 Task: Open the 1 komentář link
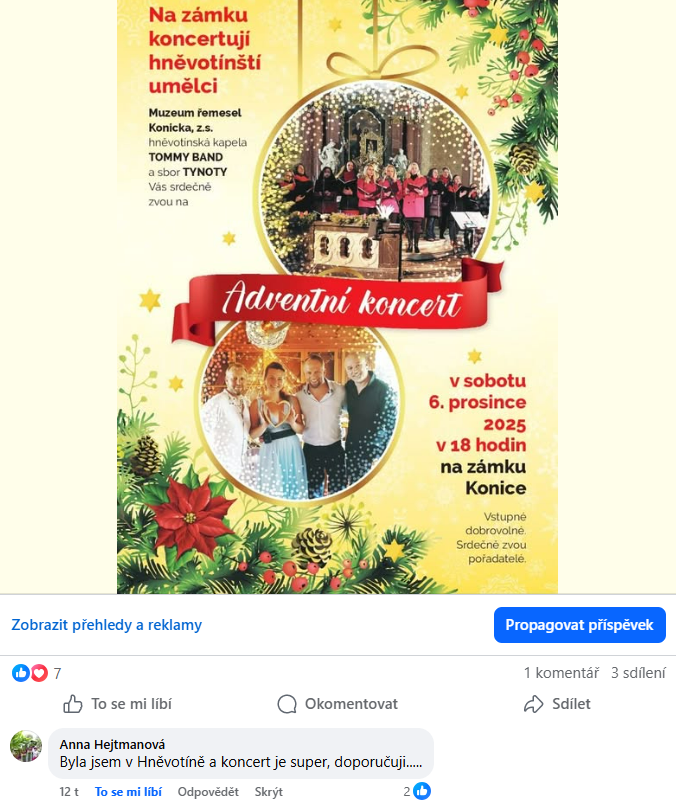561,673
